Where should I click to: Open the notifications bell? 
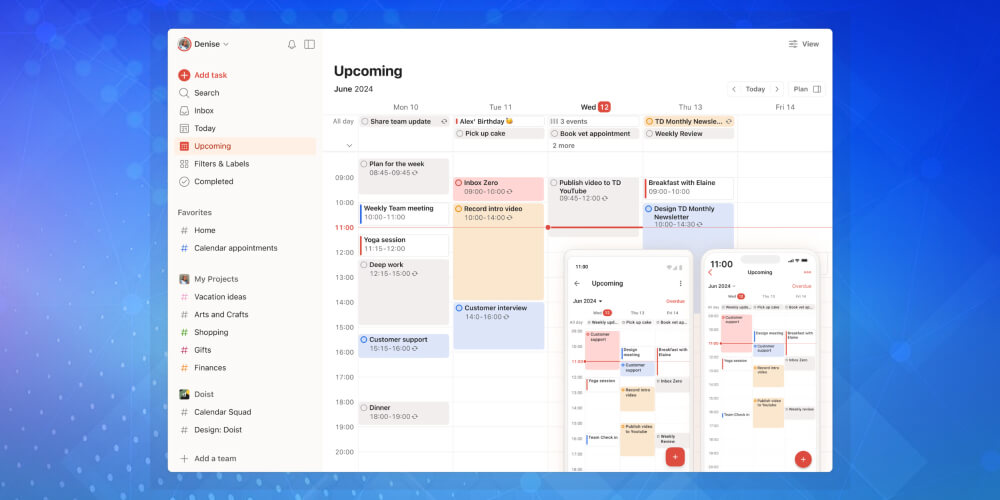tap(291, 44)
